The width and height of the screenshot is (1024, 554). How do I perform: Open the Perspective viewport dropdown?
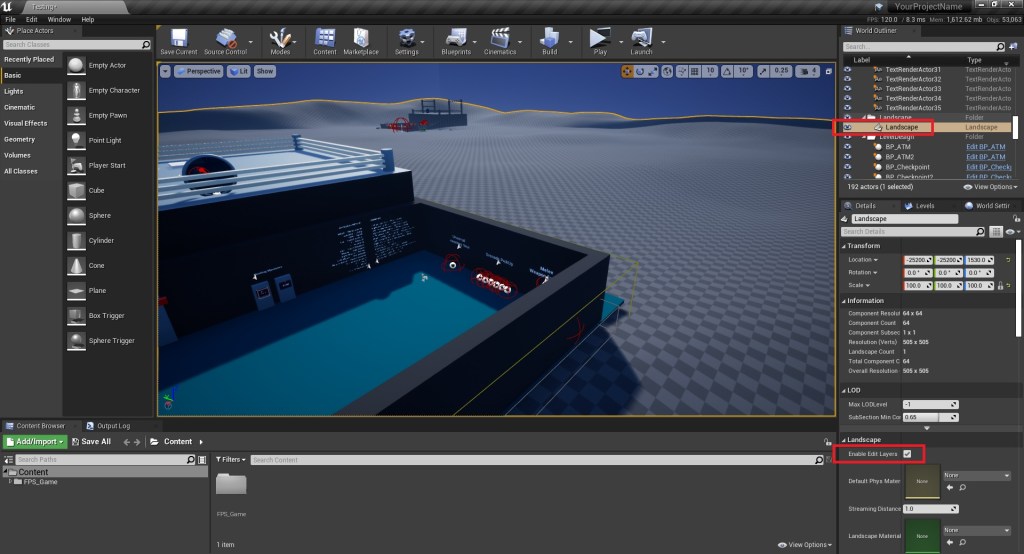(x=199, y=71)
